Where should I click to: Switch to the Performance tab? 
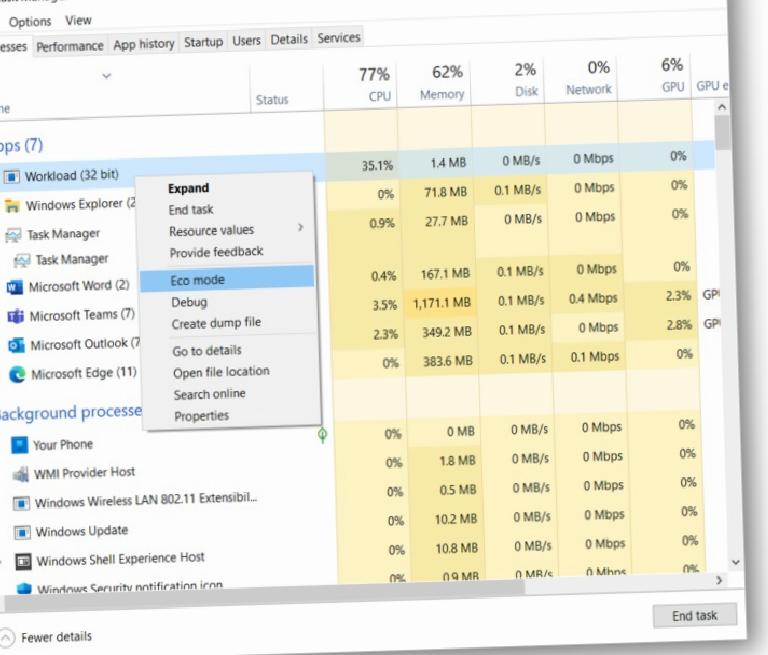coord(70,47)
